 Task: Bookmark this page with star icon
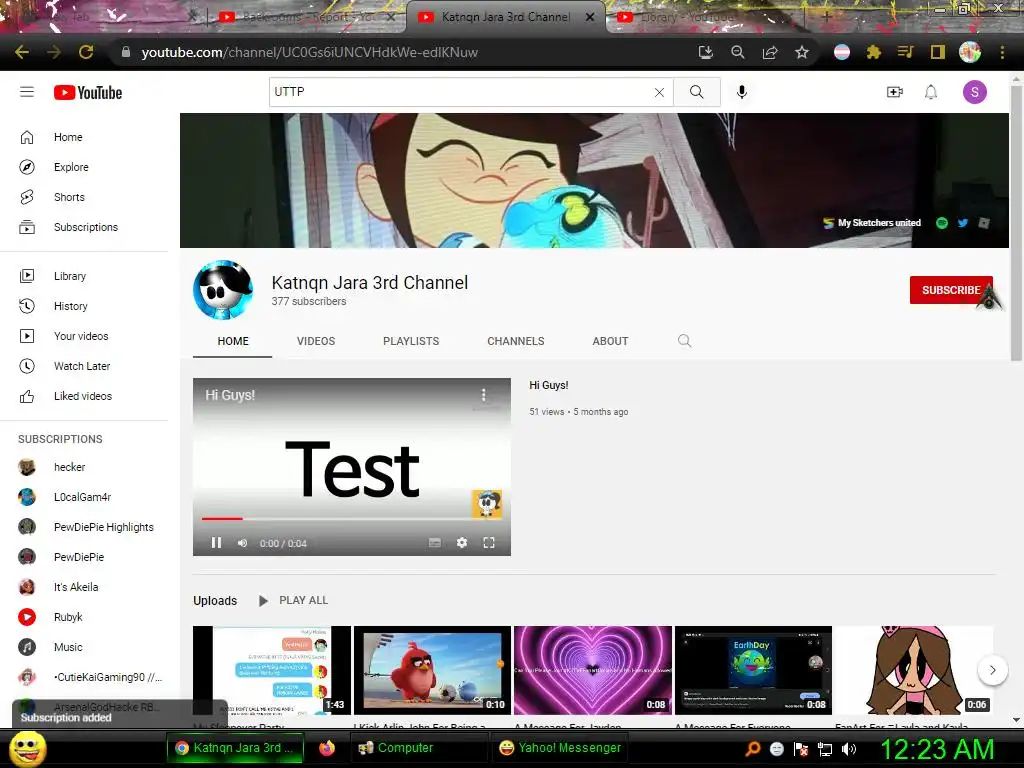coord(802,52)
